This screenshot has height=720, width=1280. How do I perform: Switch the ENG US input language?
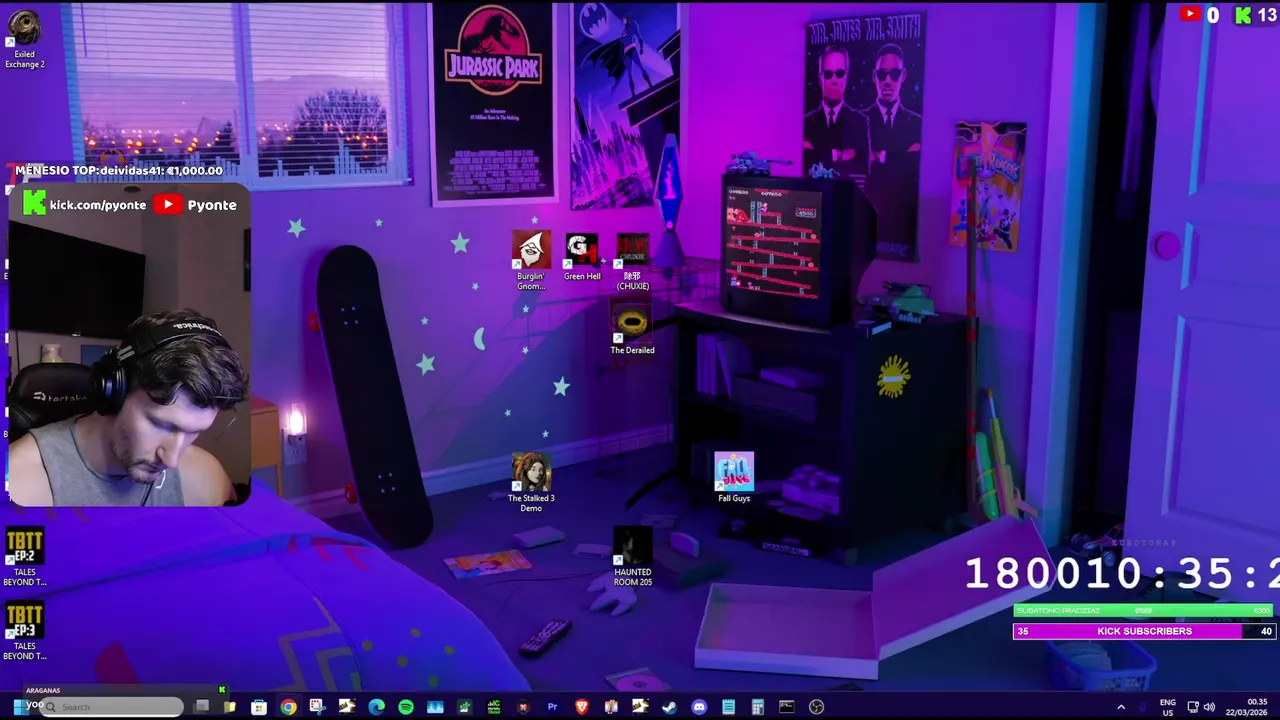[1167, 707]
